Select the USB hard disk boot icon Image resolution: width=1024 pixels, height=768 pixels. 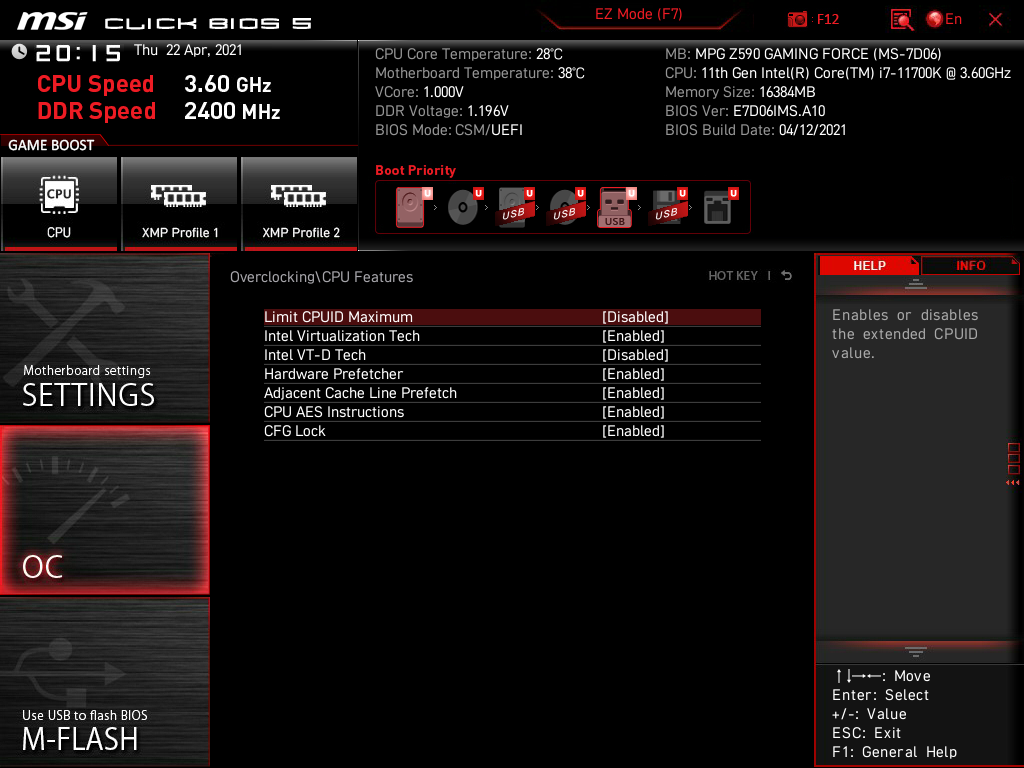(x=516, y=207)
